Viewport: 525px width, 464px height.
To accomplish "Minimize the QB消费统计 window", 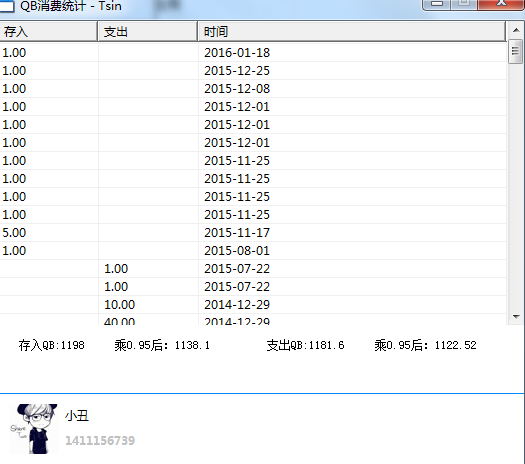I will 437,5.
